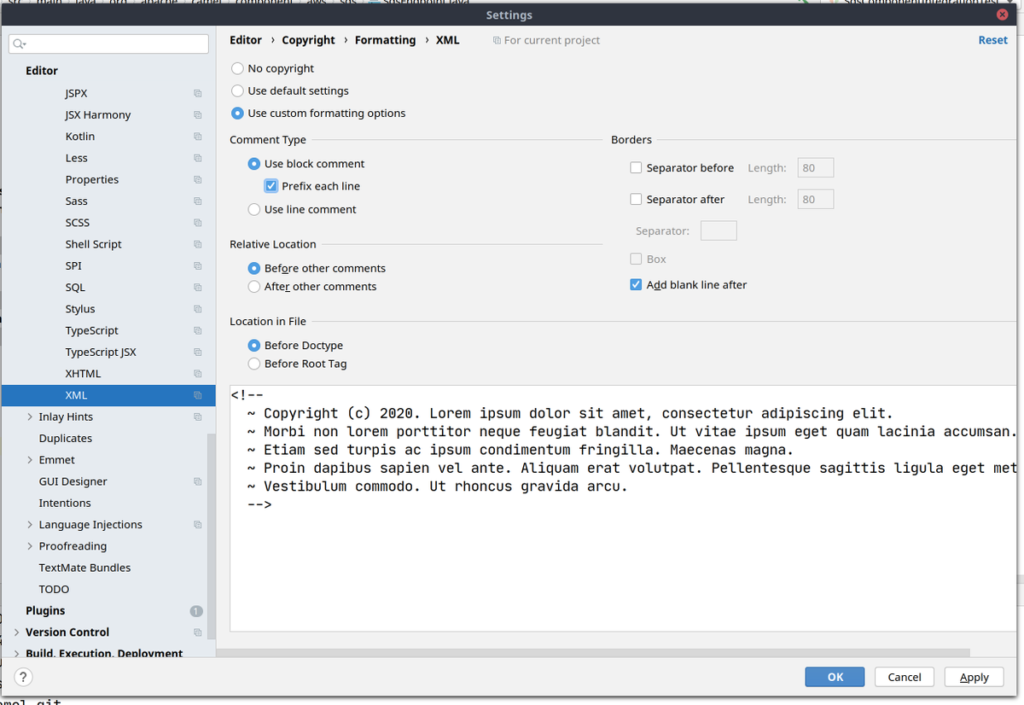The image size is (1024, 705).
Task: Choose Use line comment option
Action: tap(254, 210)
